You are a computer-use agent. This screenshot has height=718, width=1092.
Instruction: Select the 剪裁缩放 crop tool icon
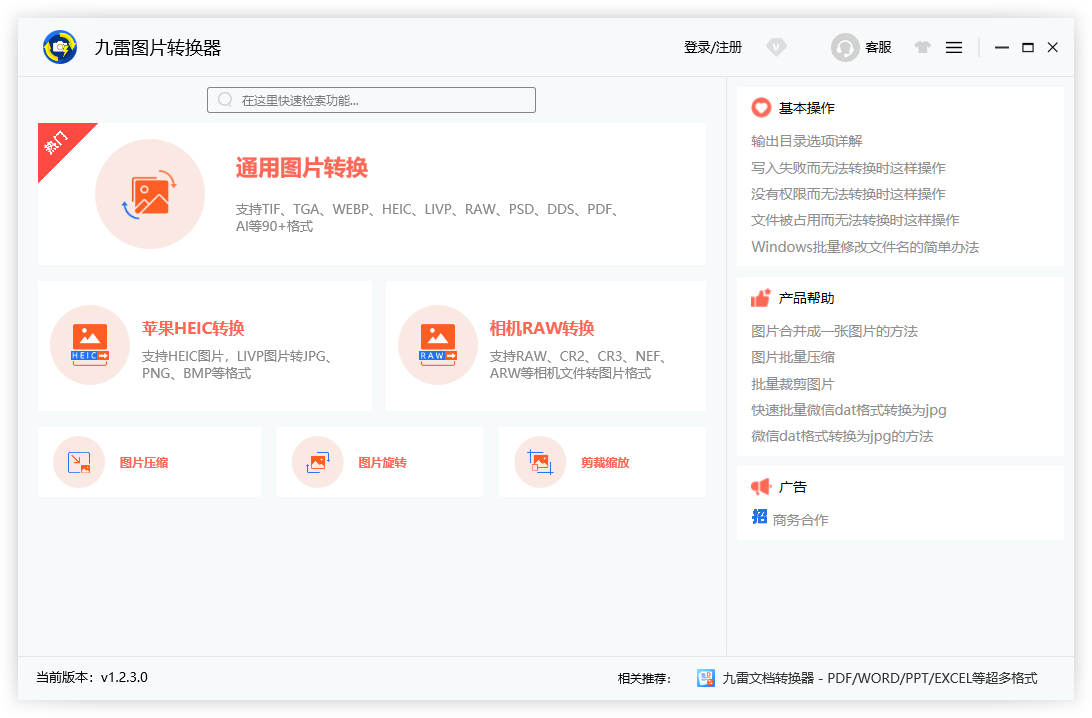click(x=540, y=461)
